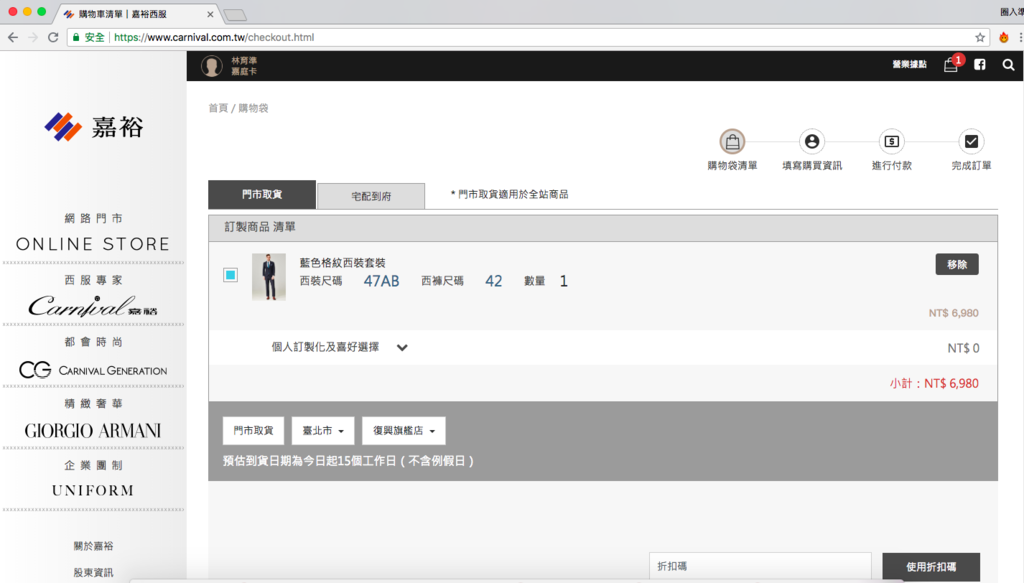
Task: Click the suit product thumbnail
Action: pyautogui.click(x=269, y=277)
